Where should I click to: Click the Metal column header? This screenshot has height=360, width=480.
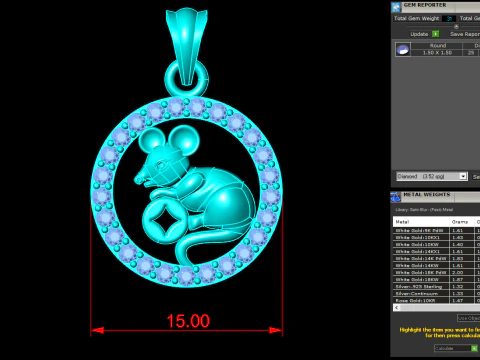point(421,222)
